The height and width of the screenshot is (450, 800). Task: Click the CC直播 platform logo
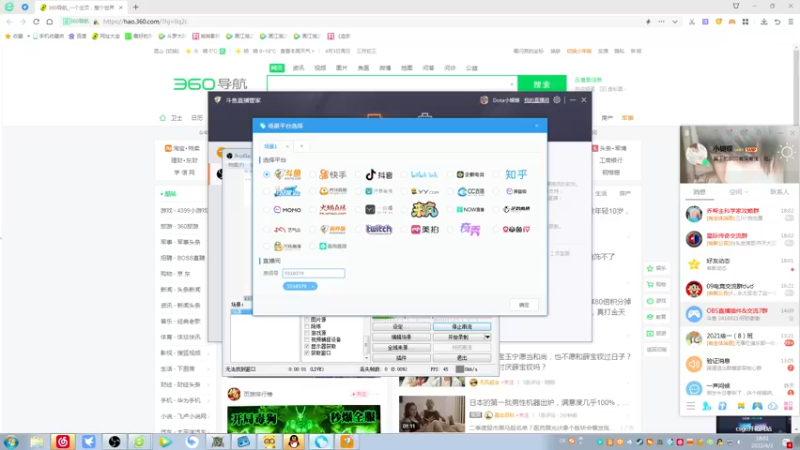point(471,192)
